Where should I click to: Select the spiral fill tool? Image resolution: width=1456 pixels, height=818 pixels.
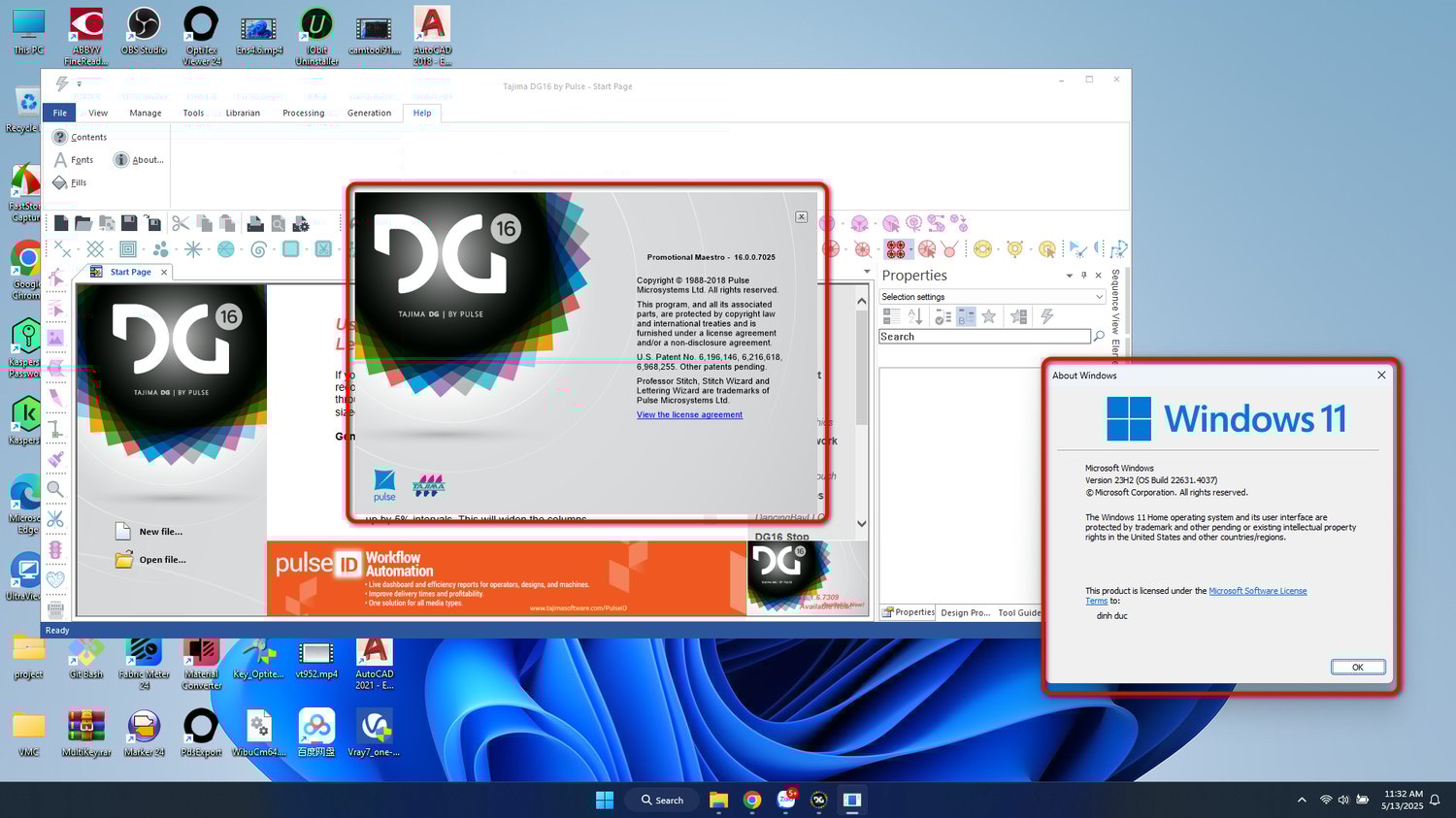tap(258, 249)
